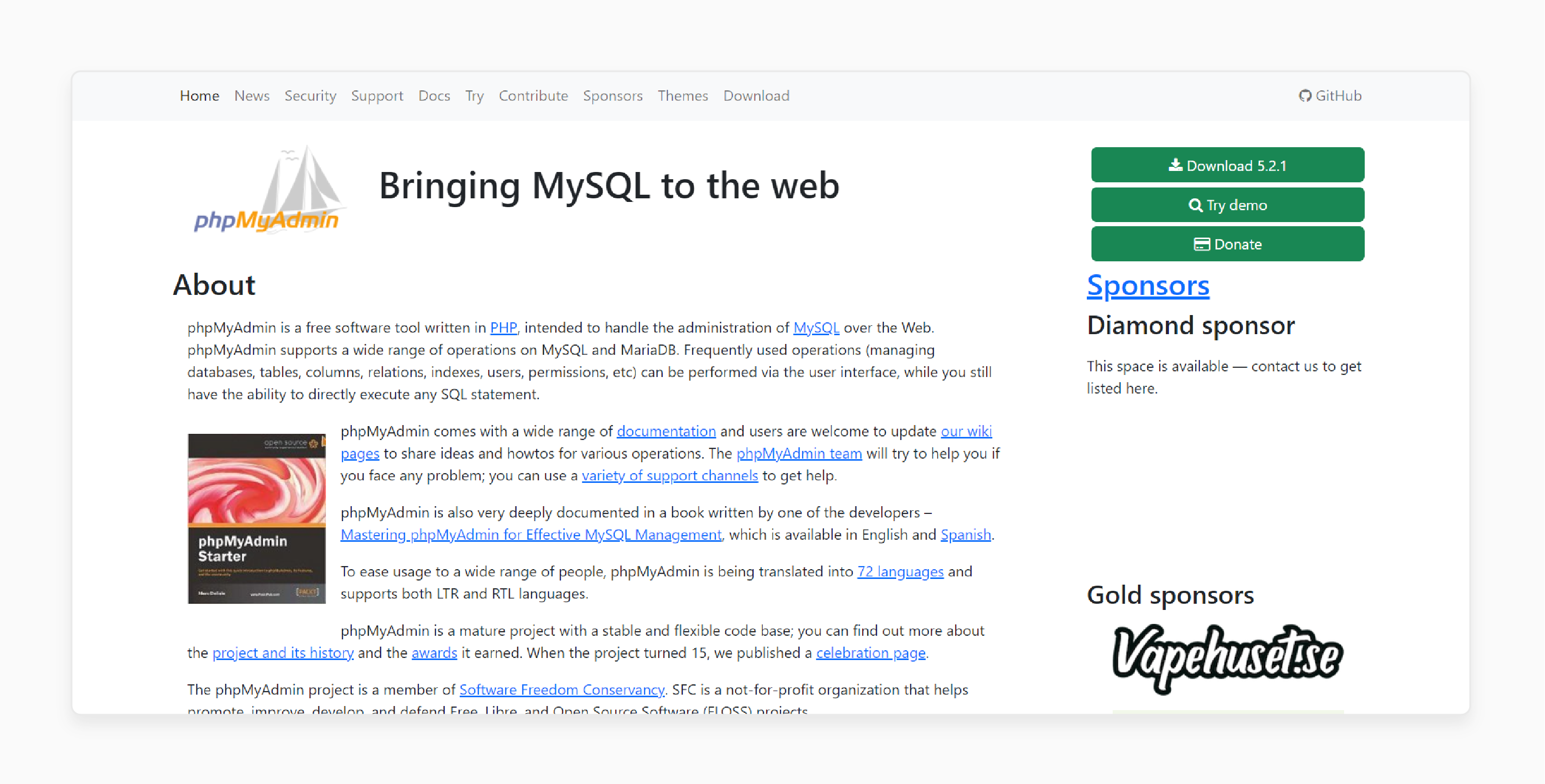This screenshot has height=784, width=1545.
Task: Go to the Security page
Action: pyautogui.click(x=310, y=96)
